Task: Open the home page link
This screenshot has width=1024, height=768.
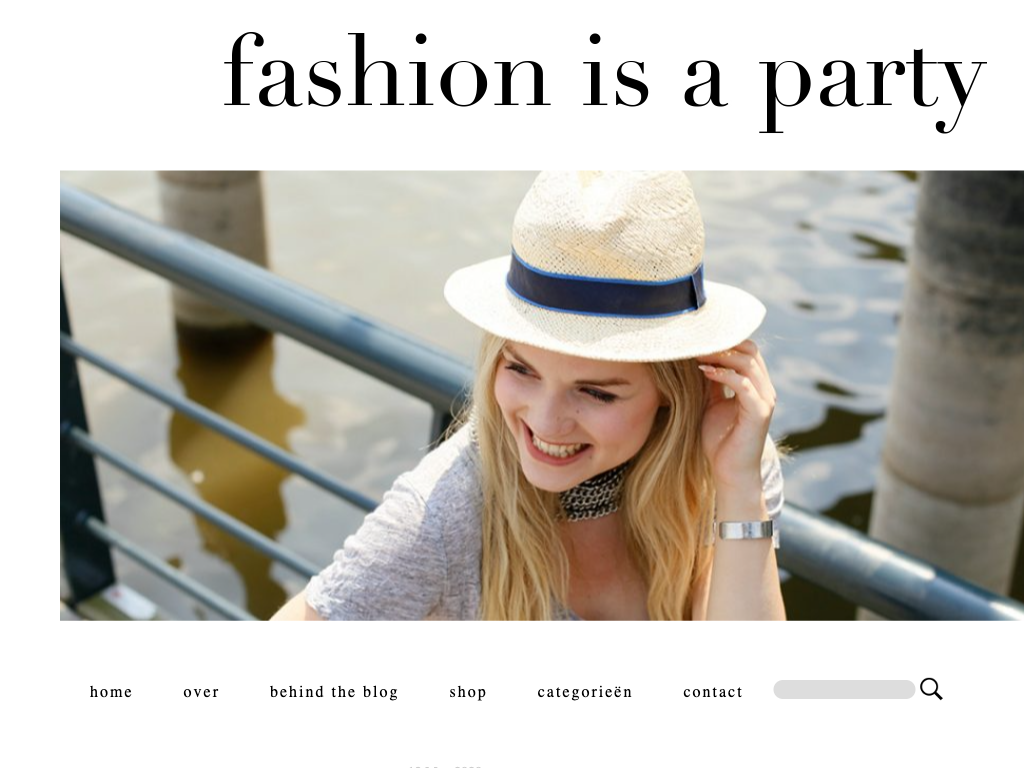Action: click(x=111, y=692)
